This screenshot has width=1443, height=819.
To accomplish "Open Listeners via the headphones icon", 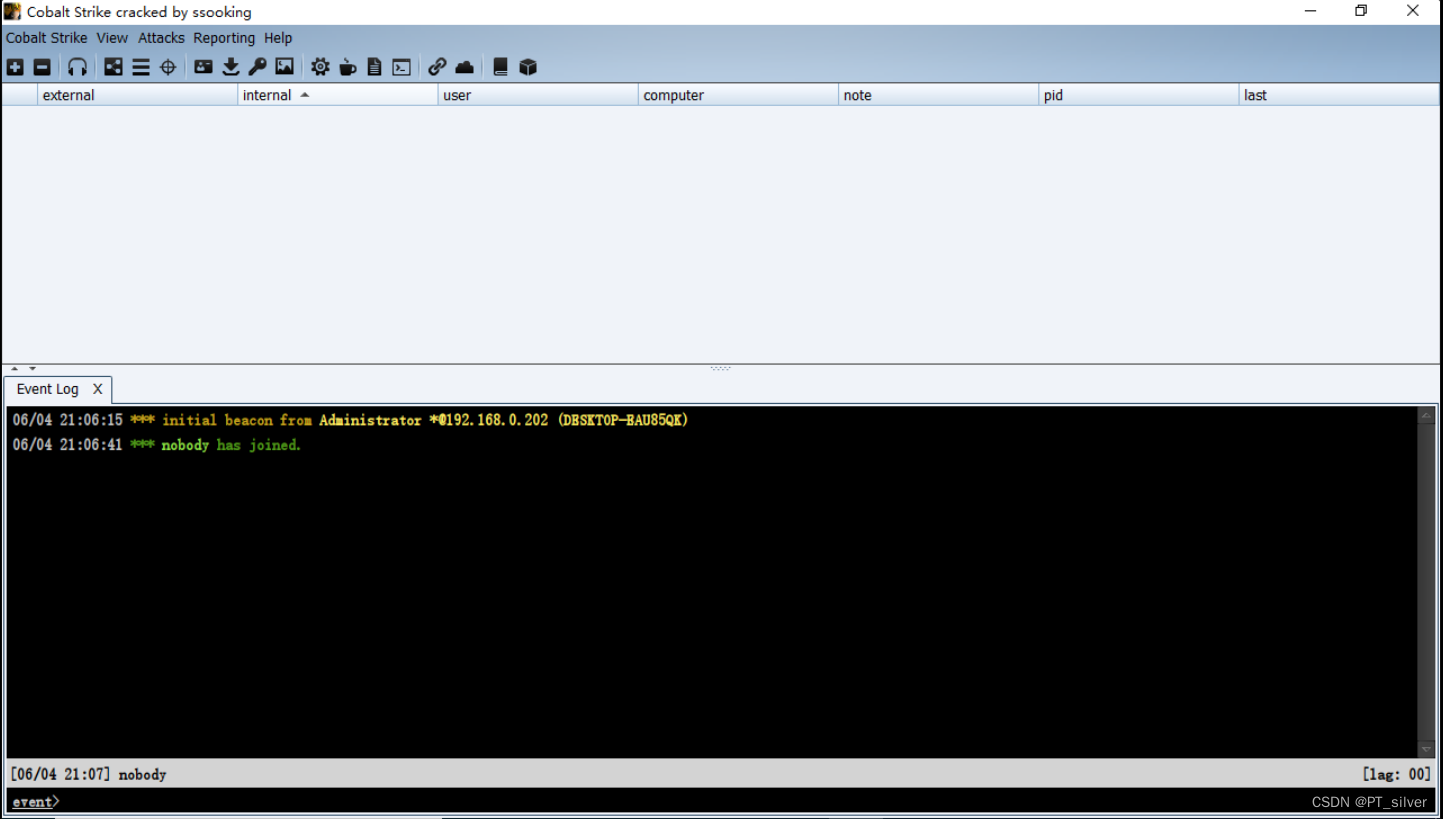I will (x=77, y=67).
